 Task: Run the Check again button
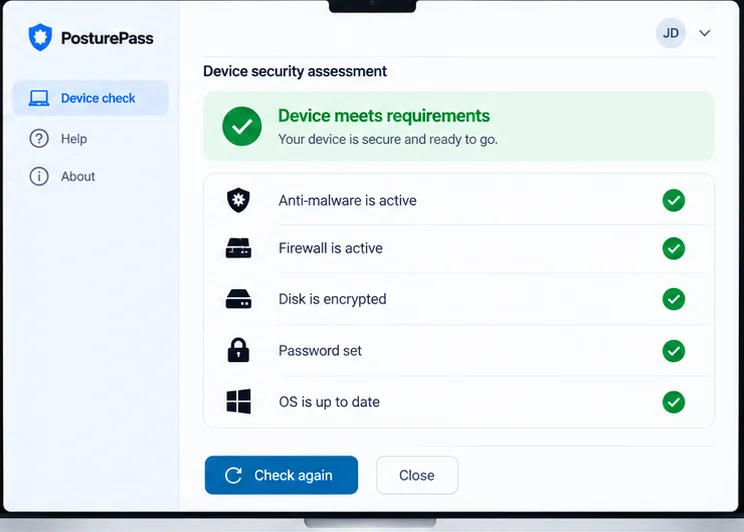tap(281, 475)
